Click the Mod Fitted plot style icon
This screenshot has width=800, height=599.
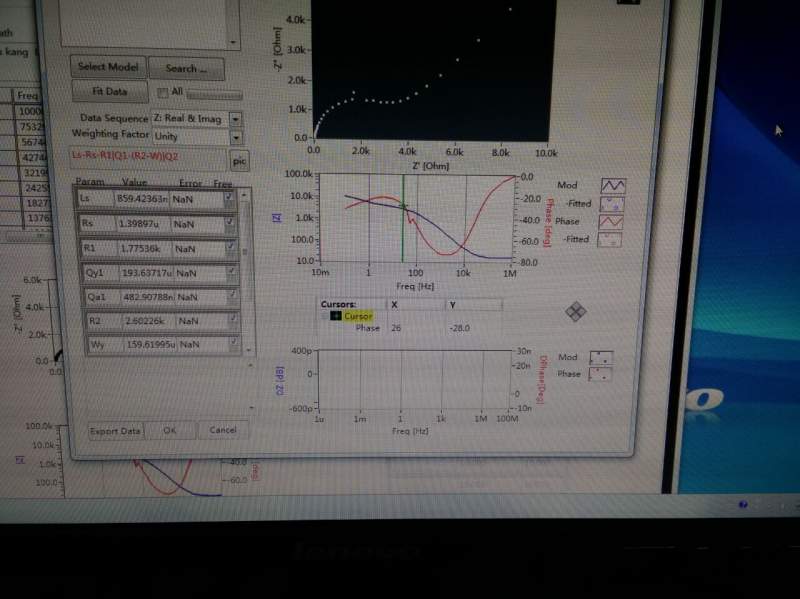(612, 204)
